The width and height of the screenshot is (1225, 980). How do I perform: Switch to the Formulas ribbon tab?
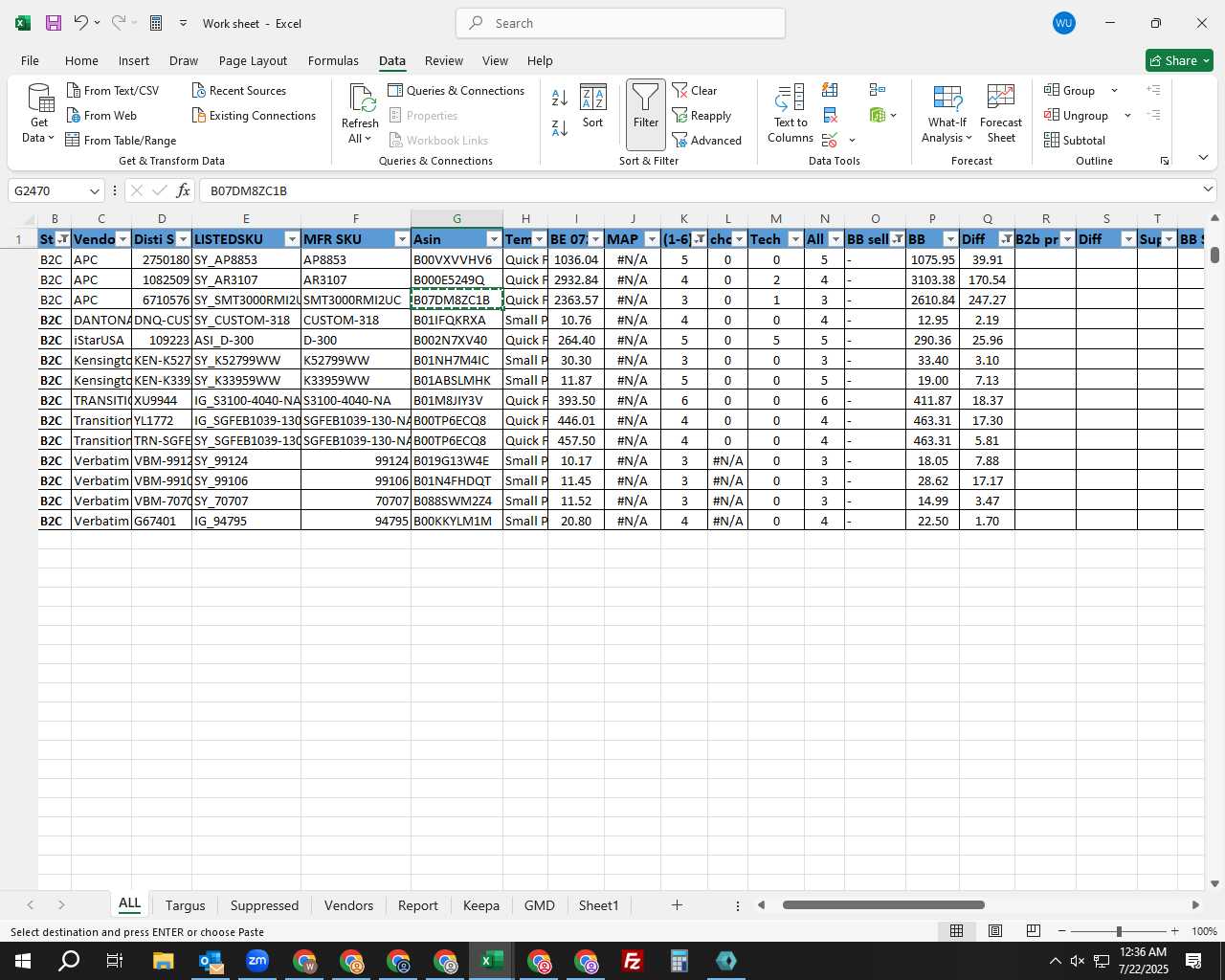pyautogui.click(x=333, y=60)
